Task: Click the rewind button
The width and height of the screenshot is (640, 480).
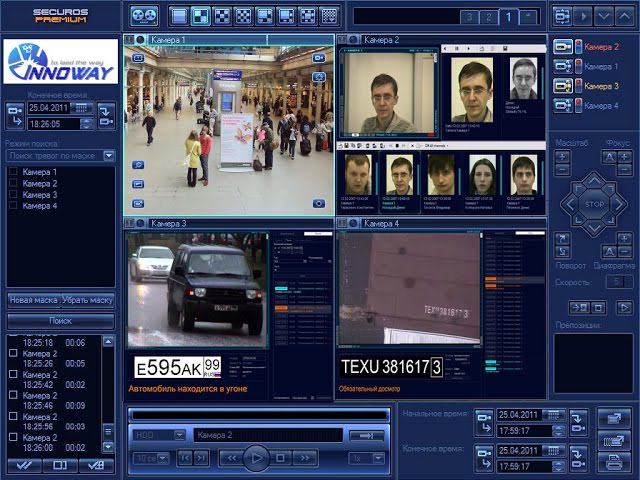Action: click(231, 458)
